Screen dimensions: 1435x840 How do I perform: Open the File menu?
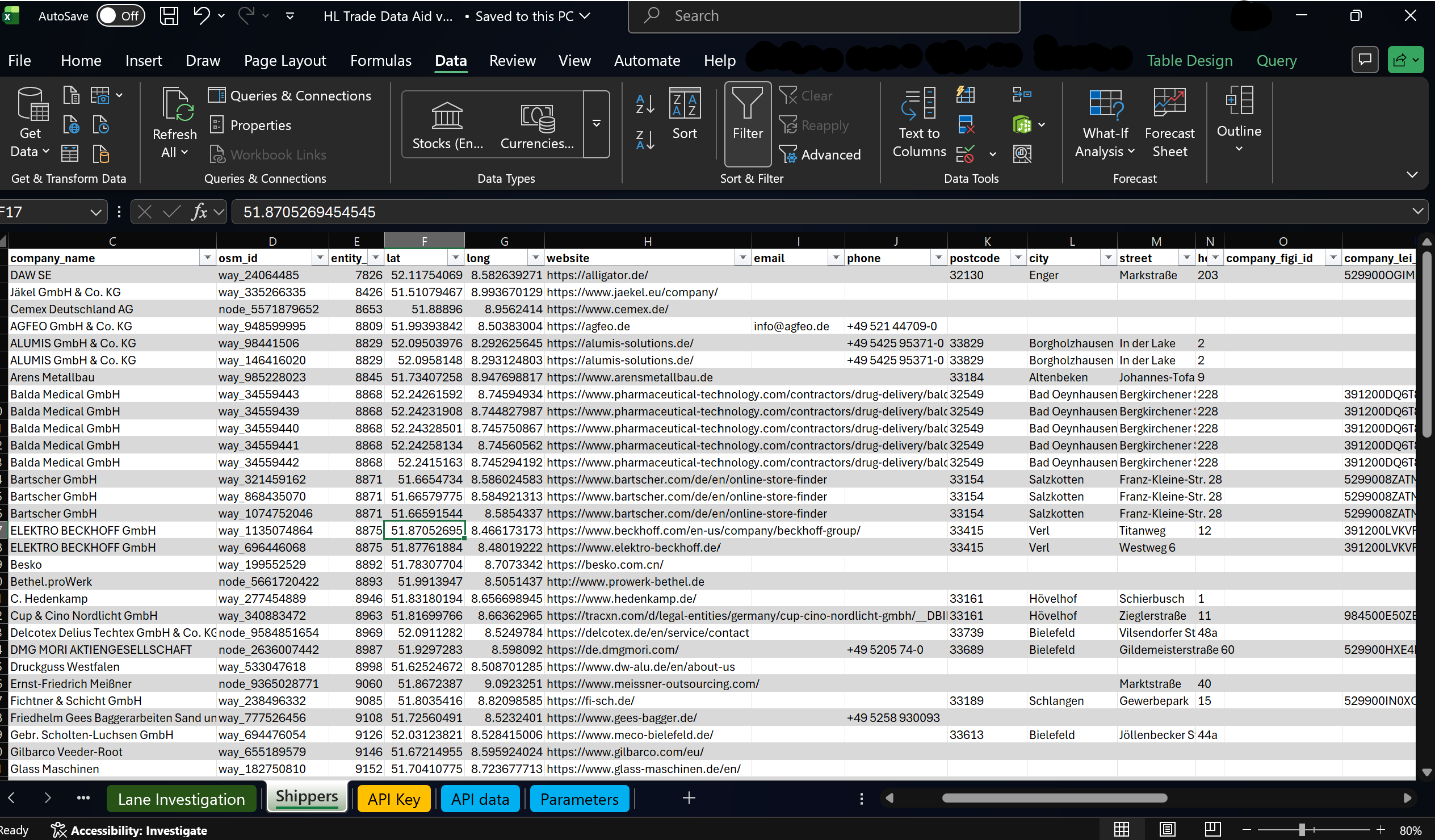tap(19, 60)
